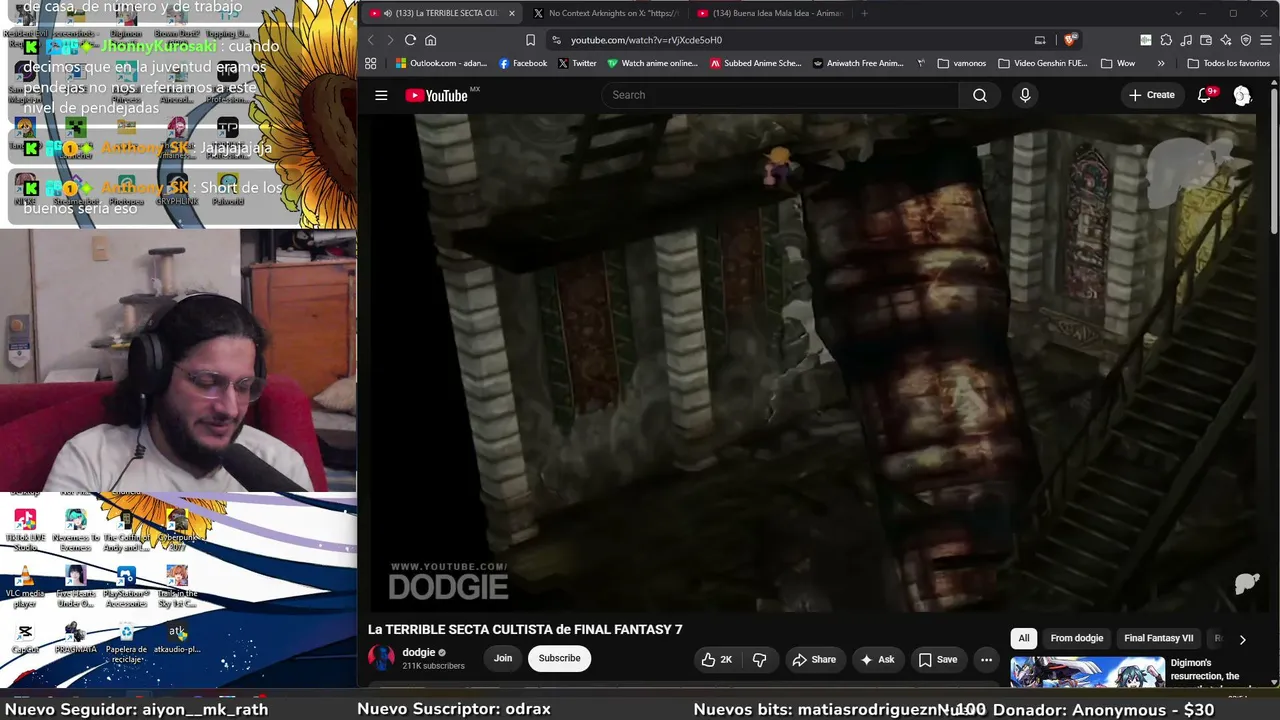
Task: Click the Ask button
Action: (877, 659)
